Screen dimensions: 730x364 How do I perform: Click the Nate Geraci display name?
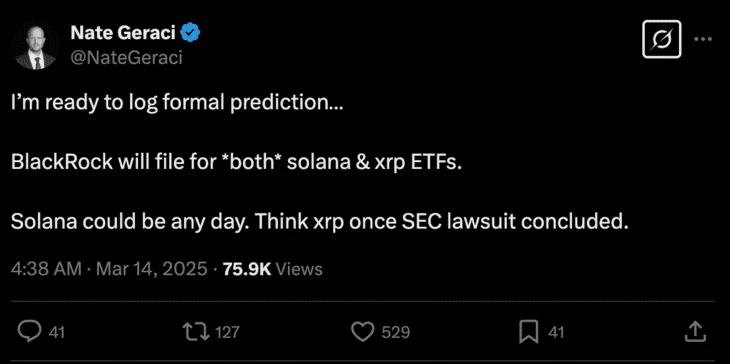(123, 33)
